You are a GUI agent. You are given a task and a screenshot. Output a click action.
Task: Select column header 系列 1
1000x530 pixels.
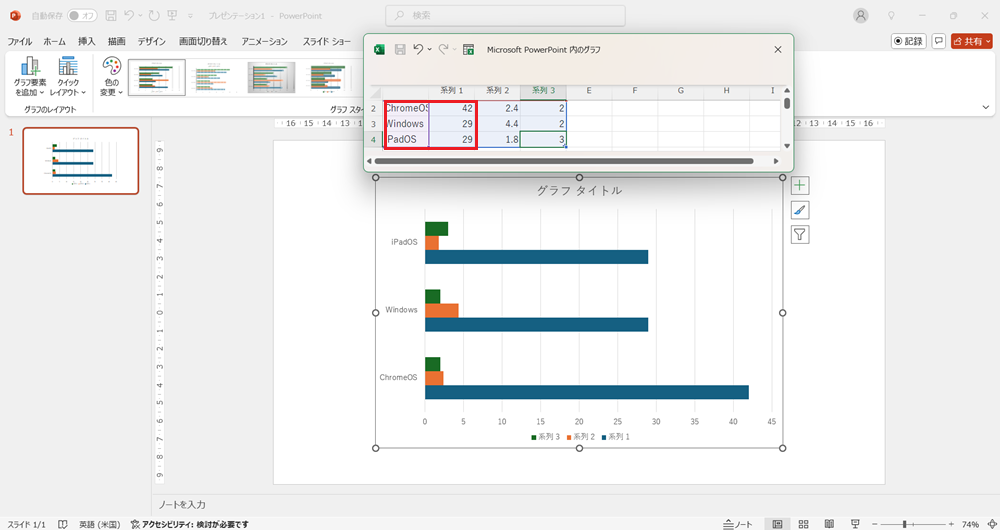coord(452,91)
